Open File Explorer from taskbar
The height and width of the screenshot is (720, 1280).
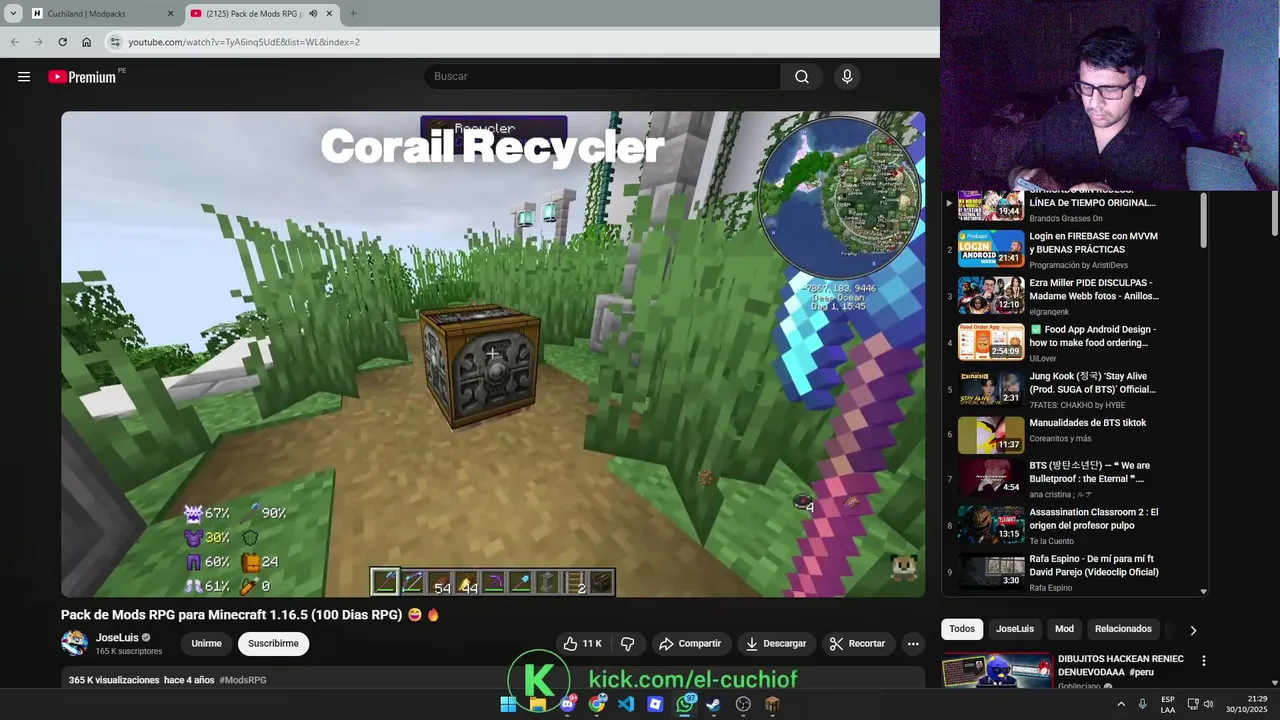point(538,704)
